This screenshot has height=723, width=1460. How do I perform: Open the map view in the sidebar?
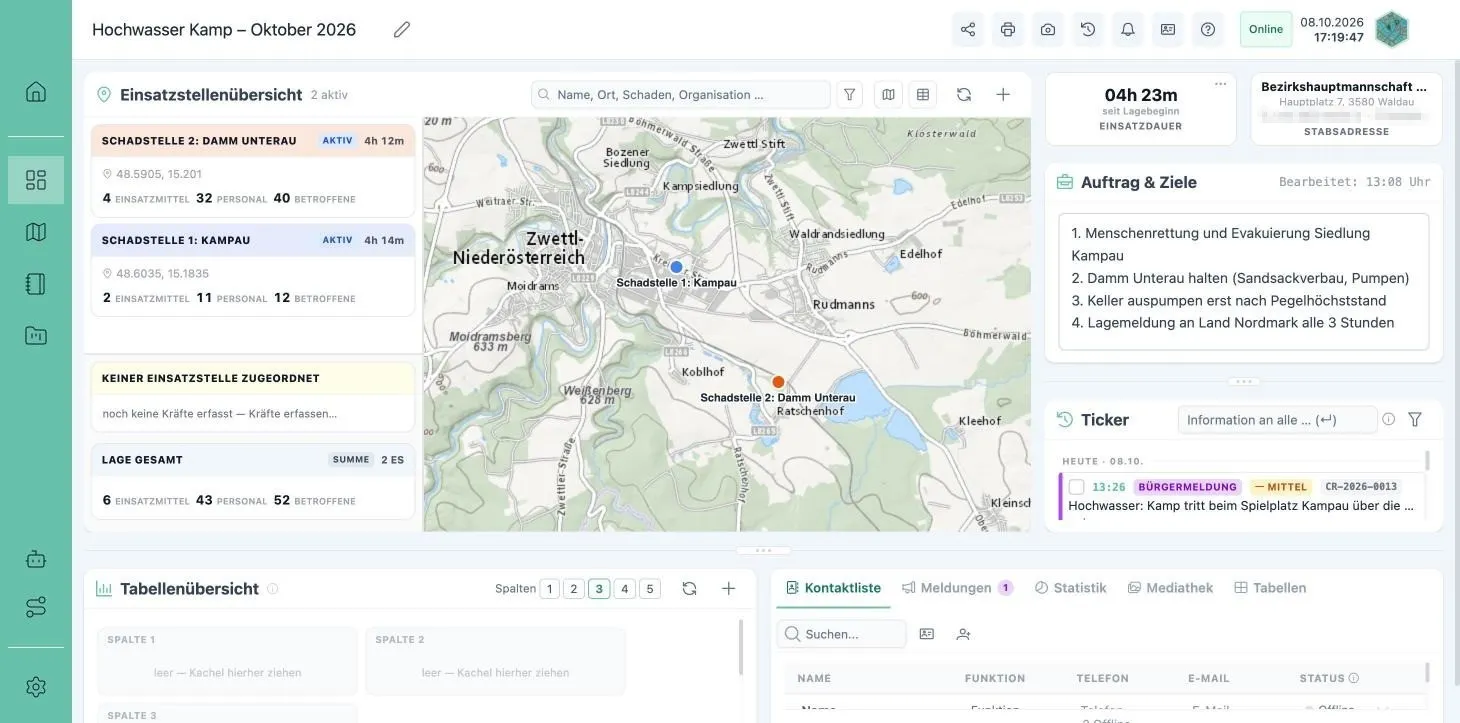pyautogui.click(x=36, y=232)
